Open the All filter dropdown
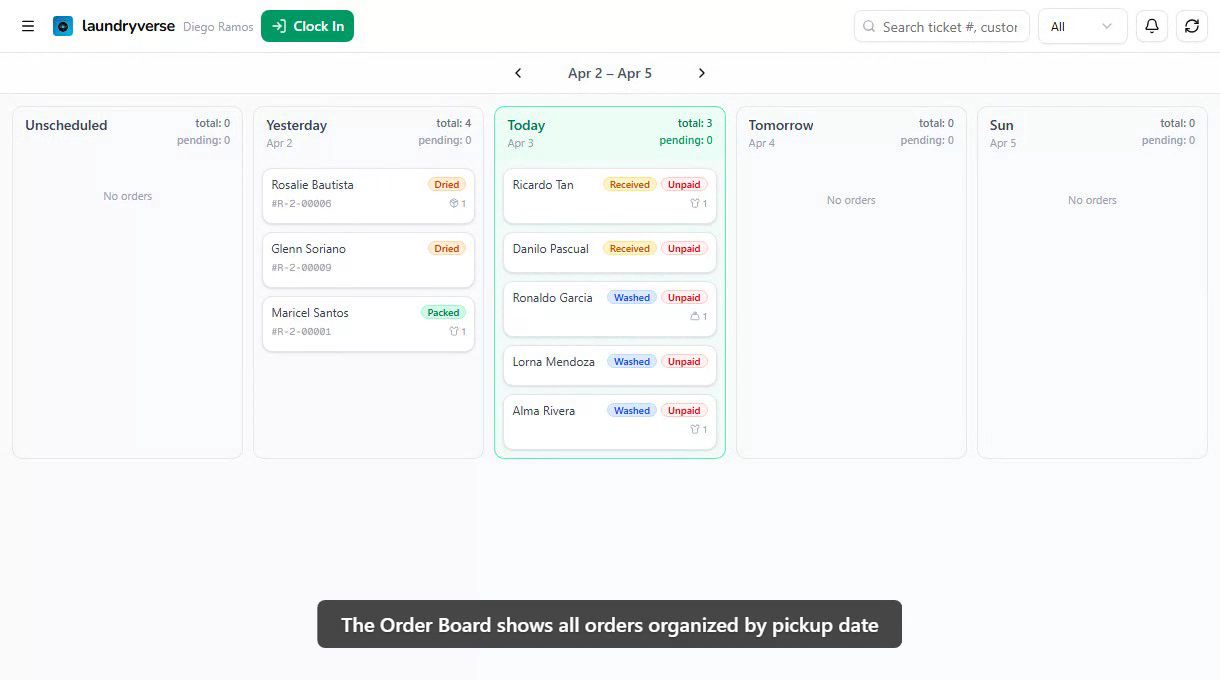 point(1082,27)
